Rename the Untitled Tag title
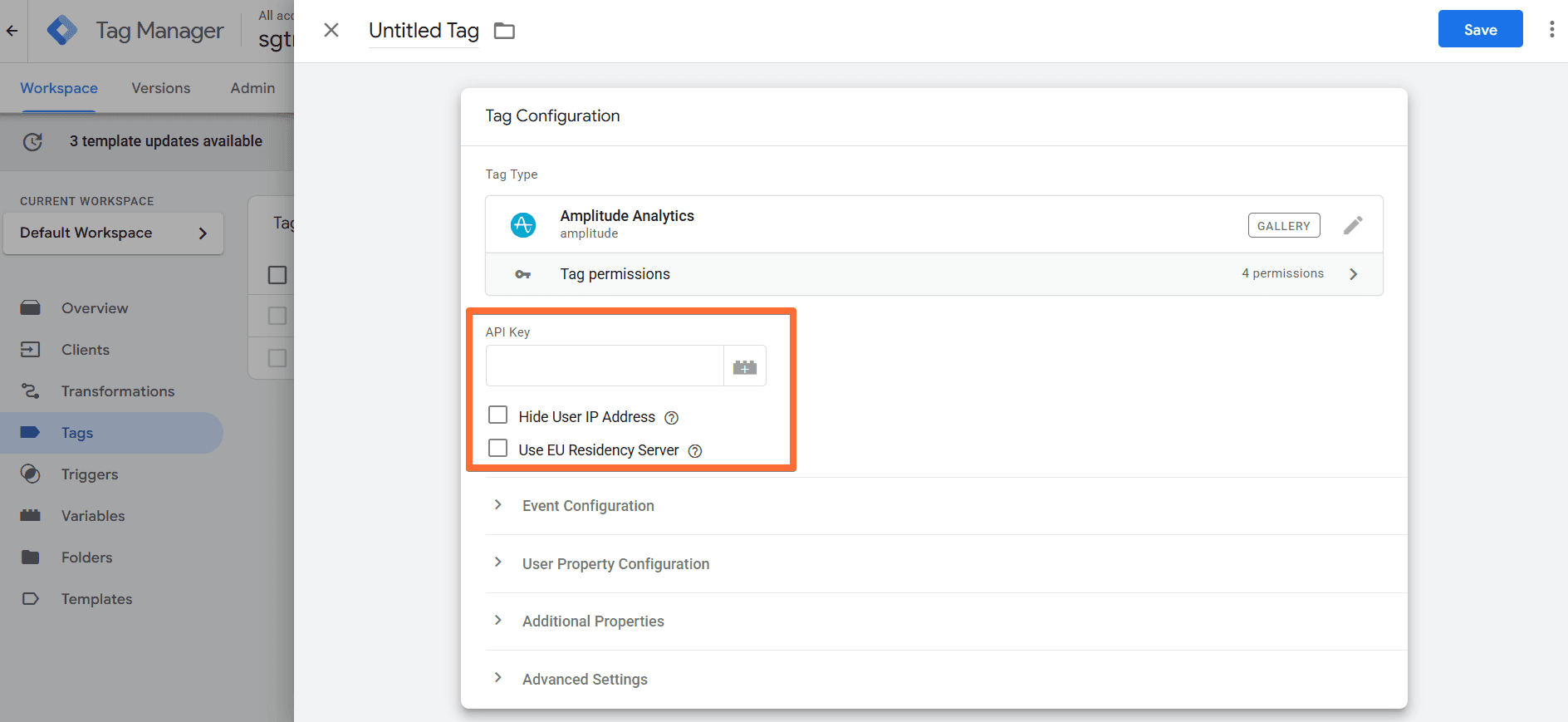Screen dimensions: 1568x722 424,31
